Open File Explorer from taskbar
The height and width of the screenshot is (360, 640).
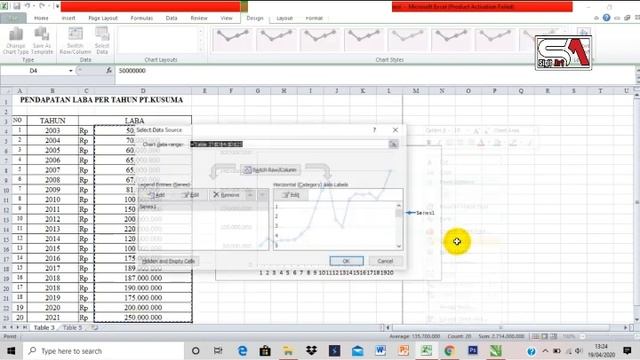(x=288, y=351)
